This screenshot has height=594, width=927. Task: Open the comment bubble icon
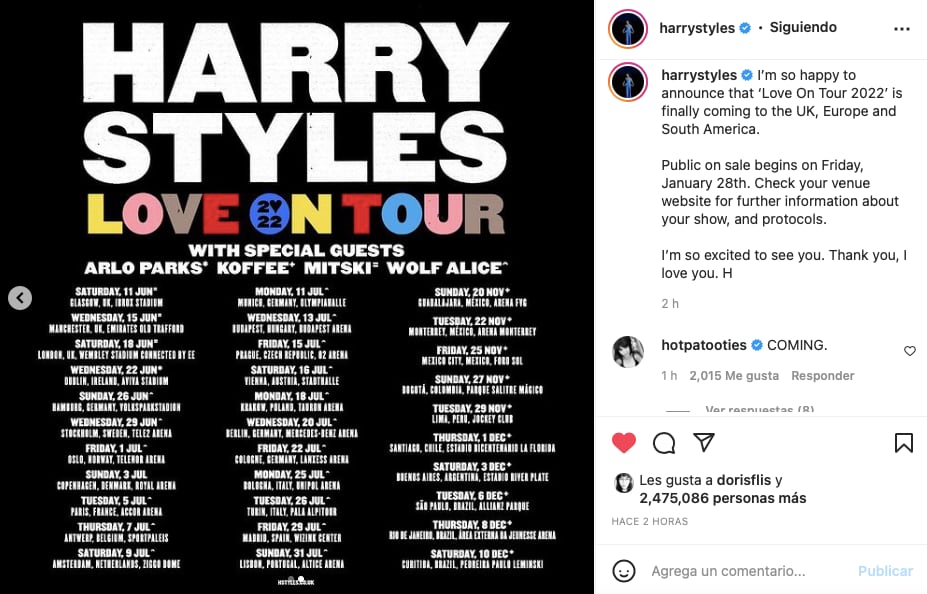tap(664, 443)
